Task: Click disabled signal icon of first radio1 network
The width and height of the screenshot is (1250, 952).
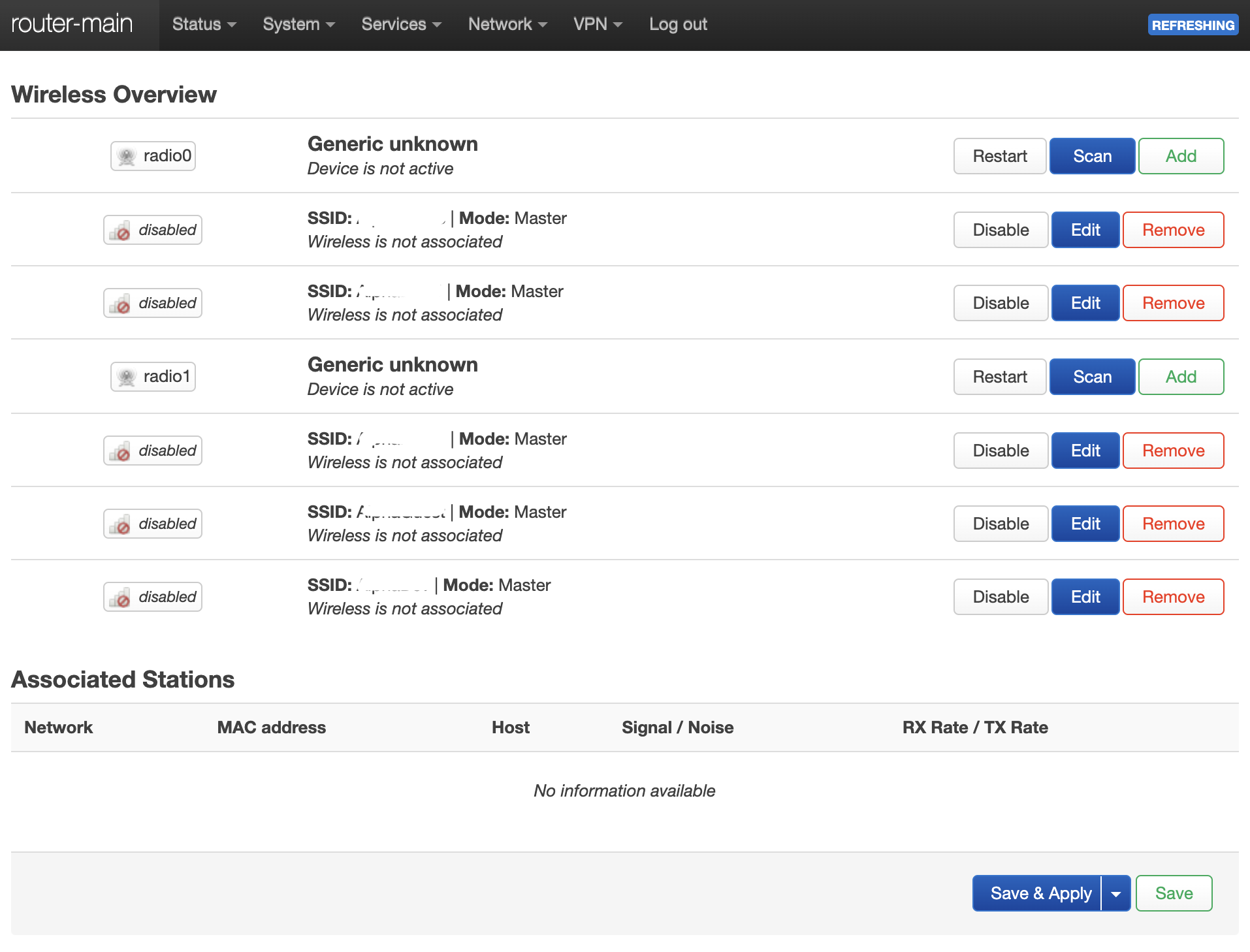Action: (x=120, y=451)
